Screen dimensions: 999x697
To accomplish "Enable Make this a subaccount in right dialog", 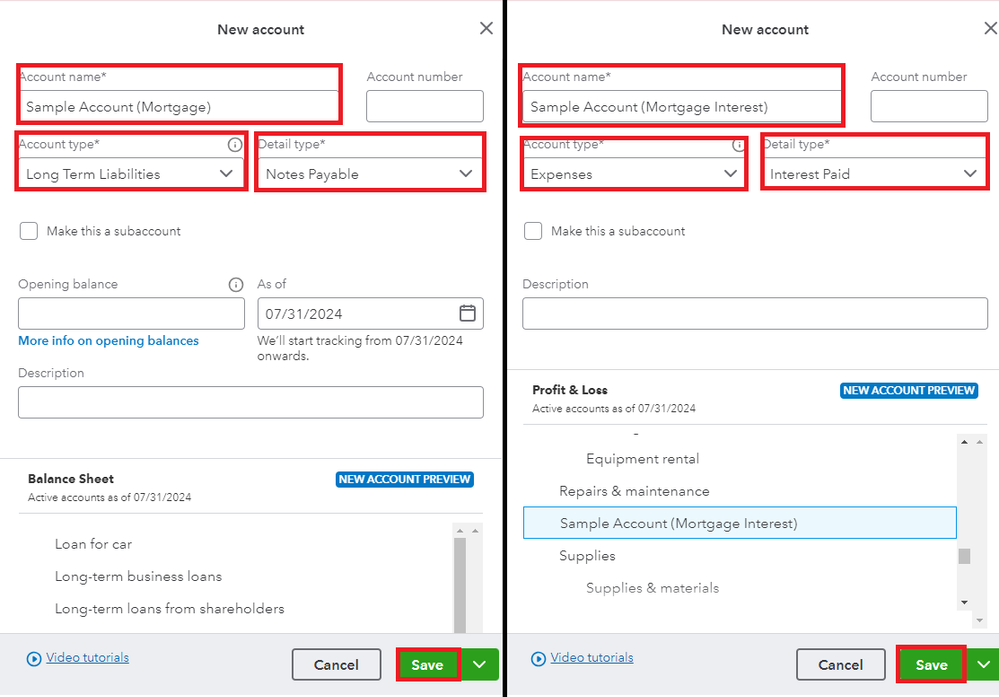I will point(533,231).
